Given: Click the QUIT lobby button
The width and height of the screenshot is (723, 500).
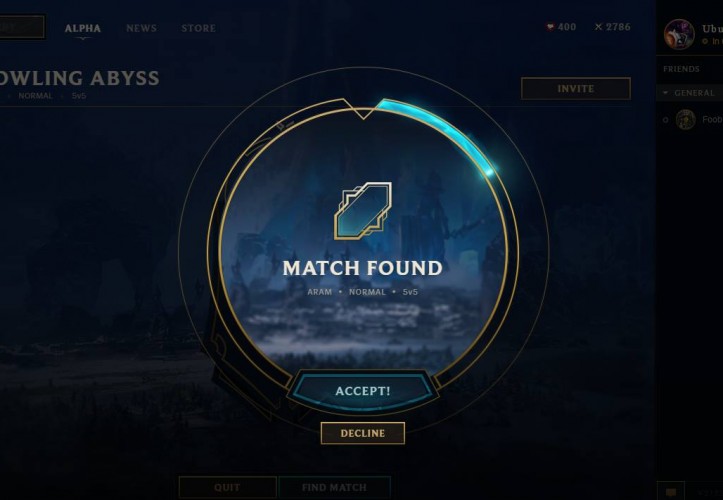Looking at the screenshot, I should (x=227, y=488).
